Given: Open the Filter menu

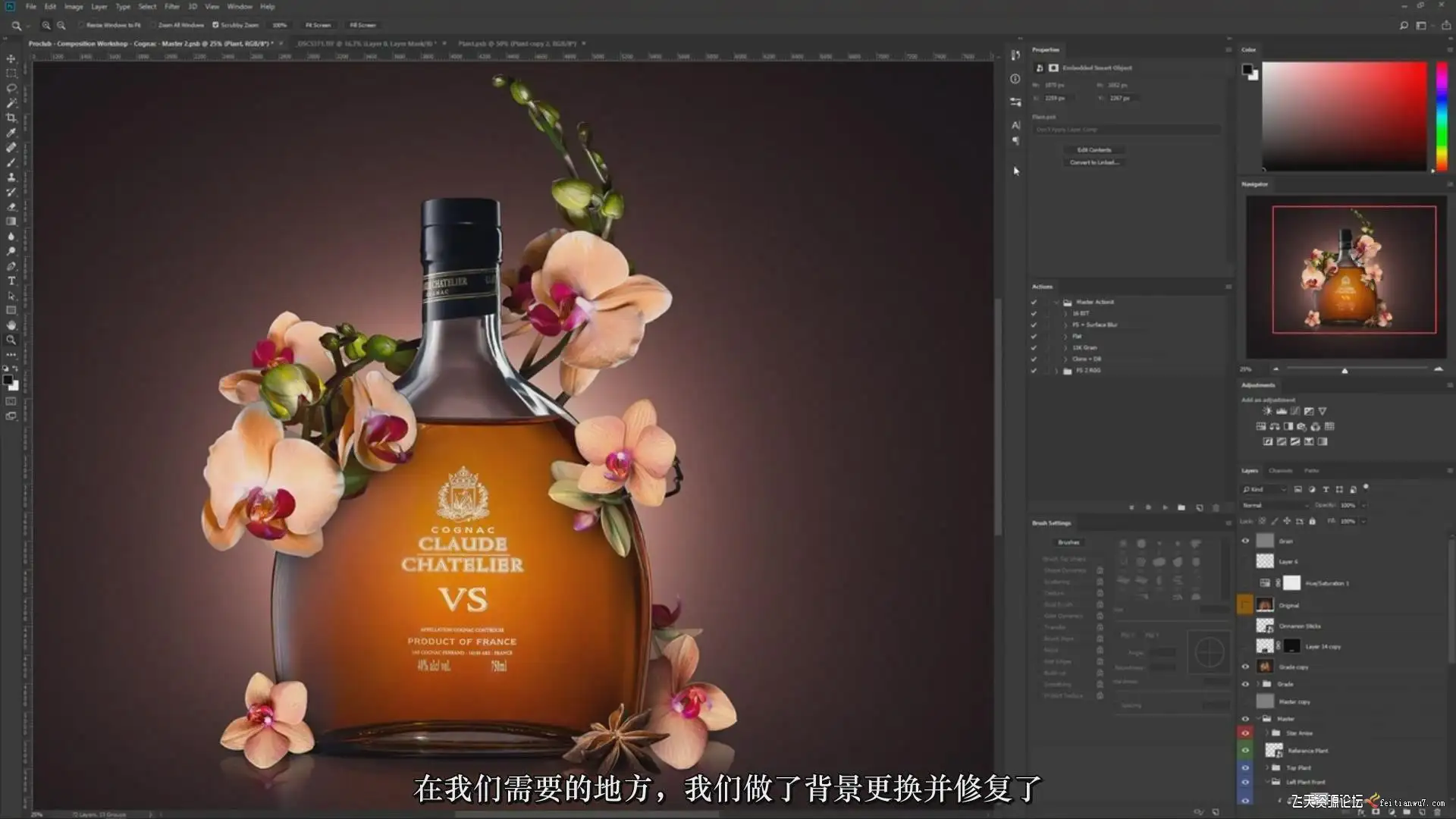Looking at the screenshot, I should (x=172, y=6).
